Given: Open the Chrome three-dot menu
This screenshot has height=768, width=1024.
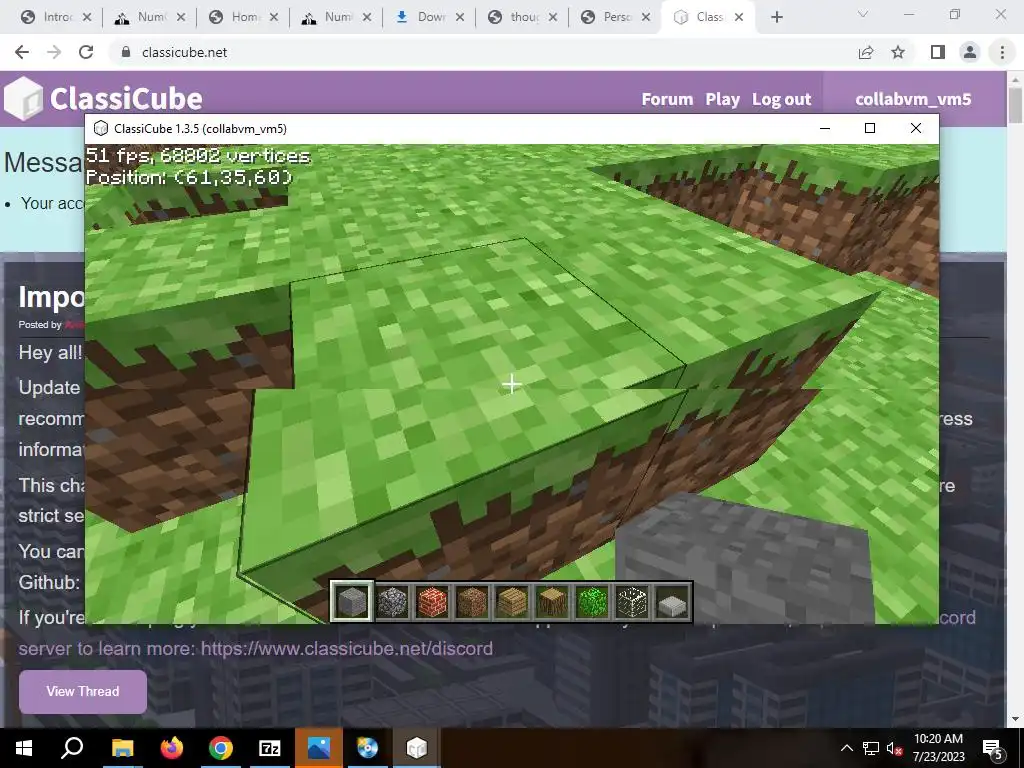Looking at the screenshot, I should [1002, 52].
